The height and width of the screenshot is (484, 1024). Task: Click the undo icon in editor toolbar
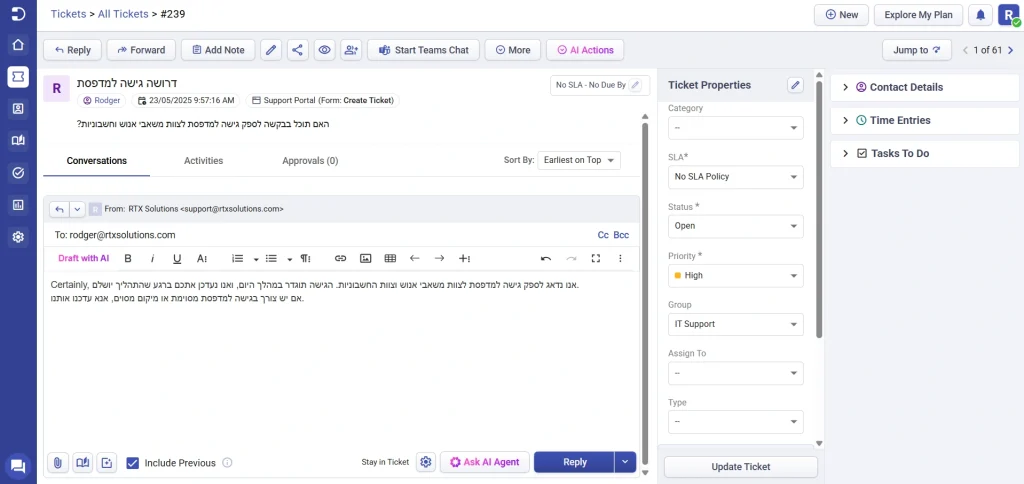click(x=546, y=259)
